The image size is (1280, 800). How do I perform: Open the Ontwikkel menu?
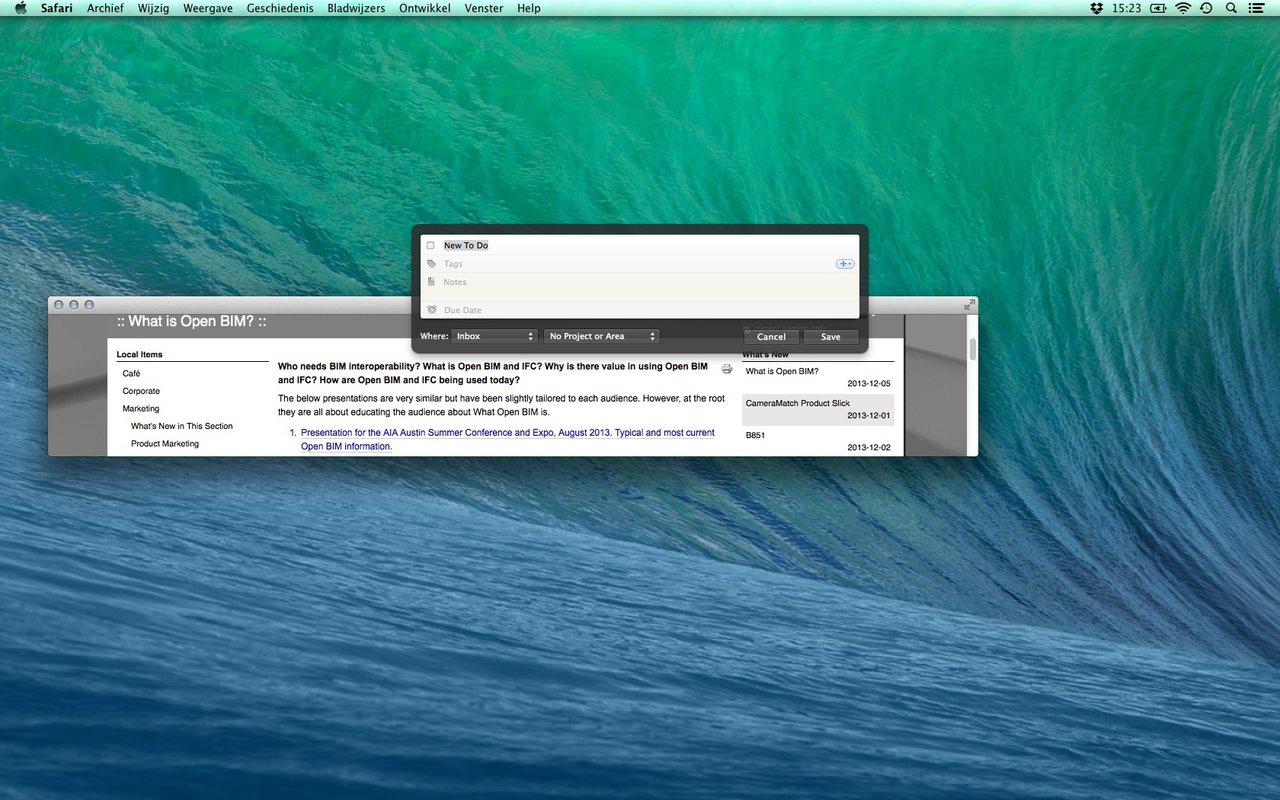tap(425, 8)
